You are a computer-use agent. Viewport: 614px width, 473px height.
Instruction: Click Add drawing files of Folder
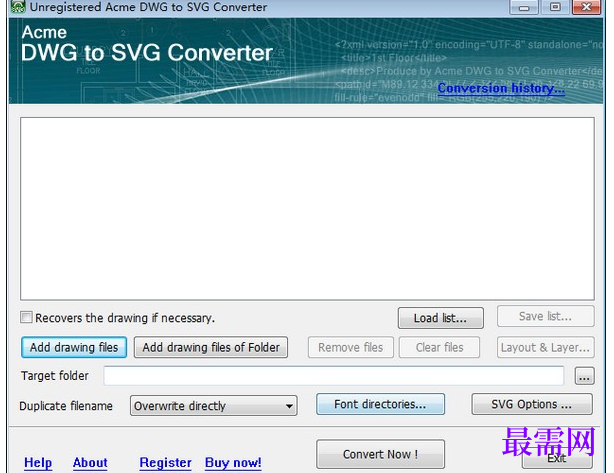(x=211, y=347)
